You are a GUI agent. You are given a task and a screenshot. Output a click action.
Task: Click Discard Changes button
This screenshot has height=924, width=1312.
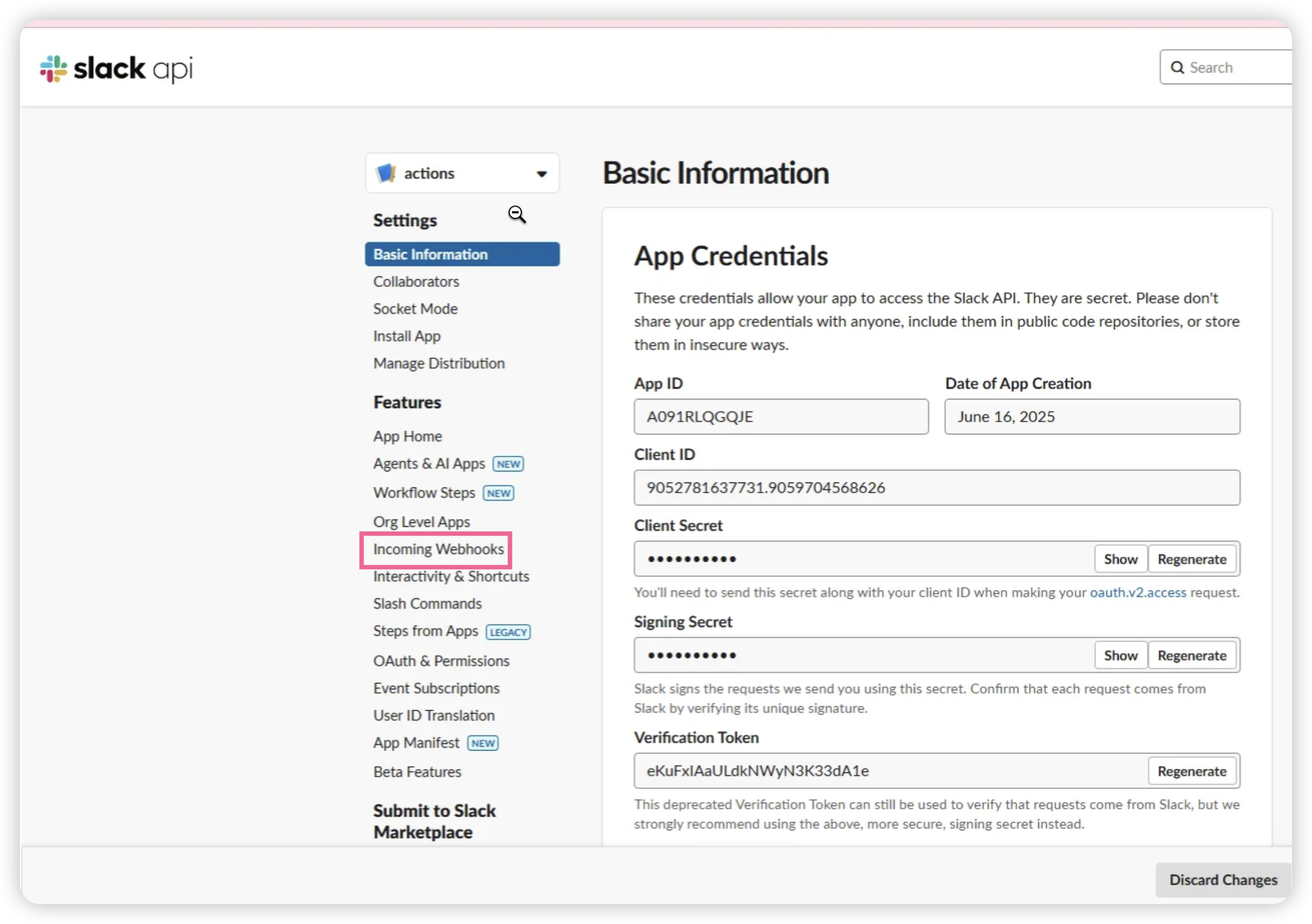click(x=1223, y=880)
